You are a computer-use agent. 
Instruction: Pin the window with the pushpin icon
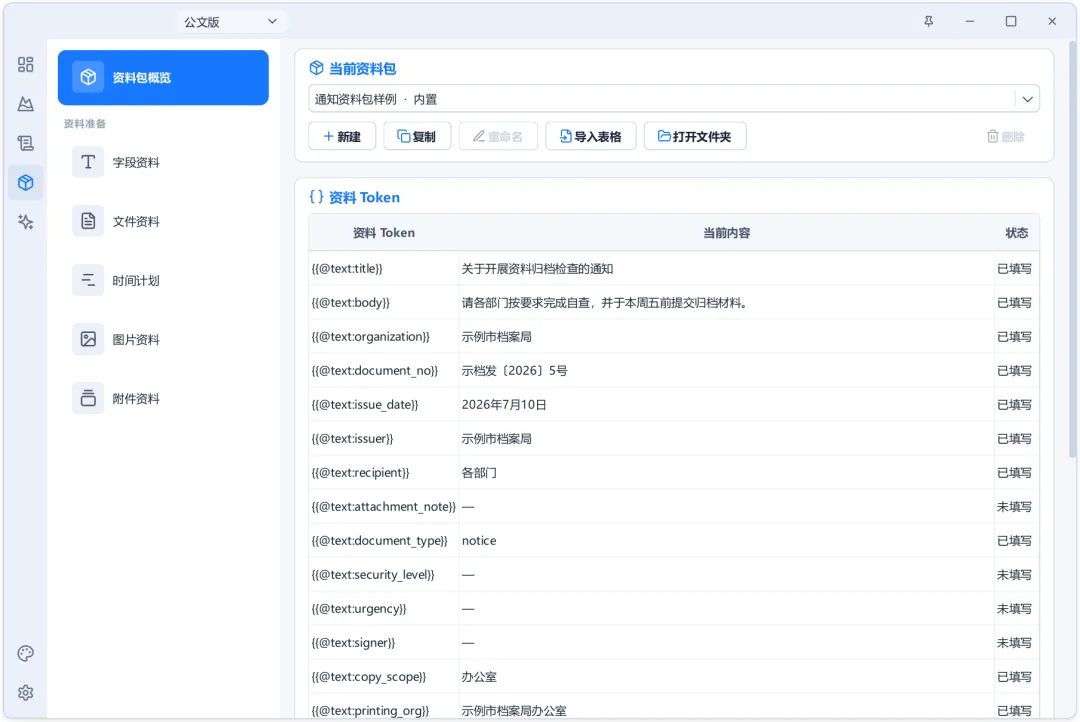[928, 21]
